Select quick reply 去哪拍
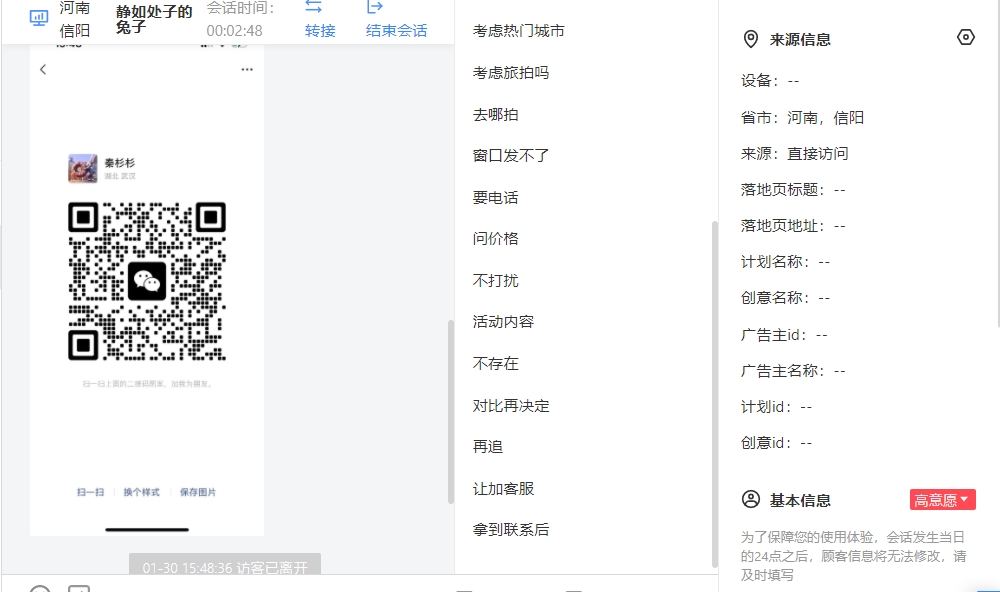This screenshot has height=592, width=1000. [x=496, y=115]
